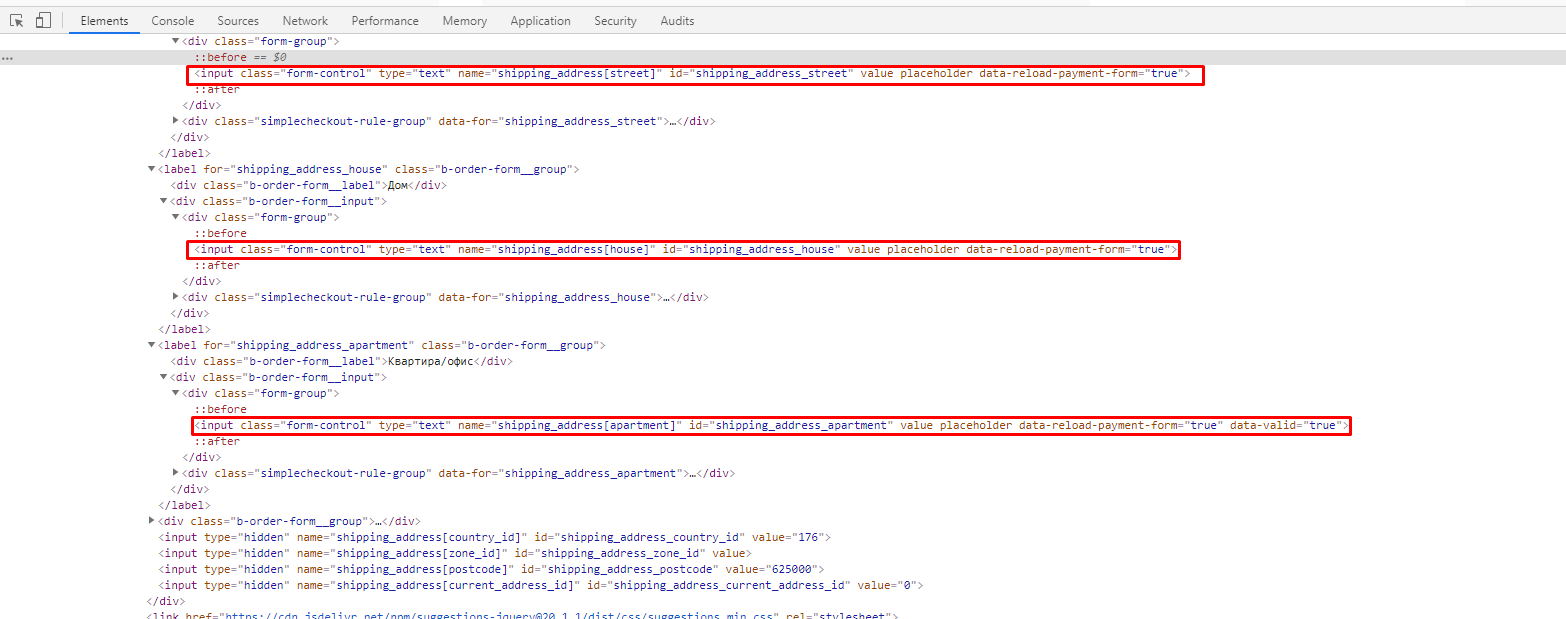Collapse the label for shipping_address_house

point(152,169)
